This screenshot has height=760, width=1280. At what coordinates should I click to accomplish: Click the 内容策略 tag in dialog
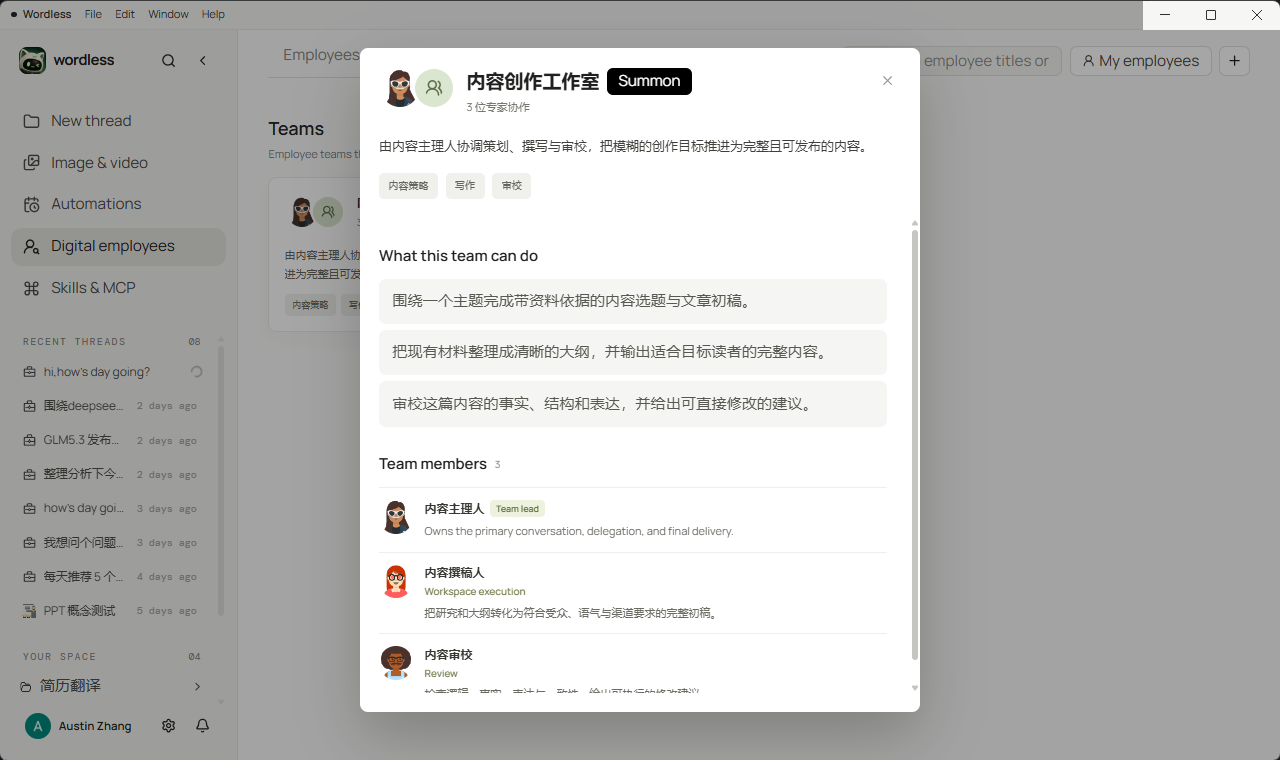pos(408,186)
